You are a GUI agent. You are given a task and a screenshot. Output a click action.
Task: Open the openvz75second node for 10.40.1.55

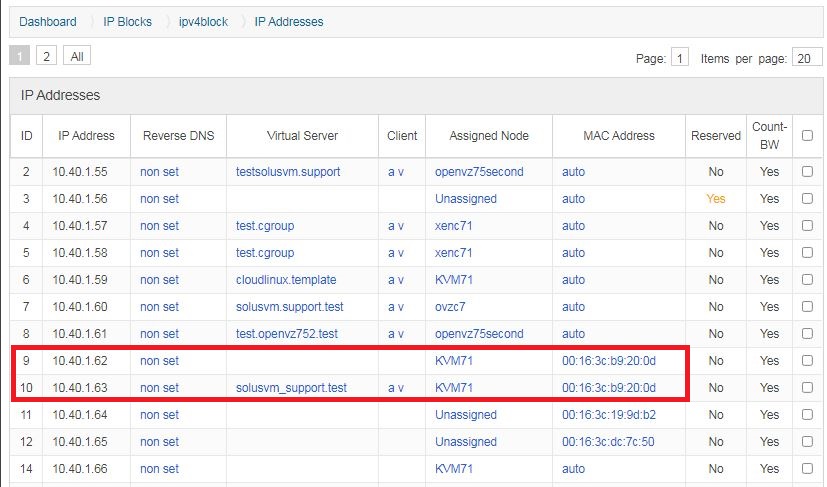(479, 172)
